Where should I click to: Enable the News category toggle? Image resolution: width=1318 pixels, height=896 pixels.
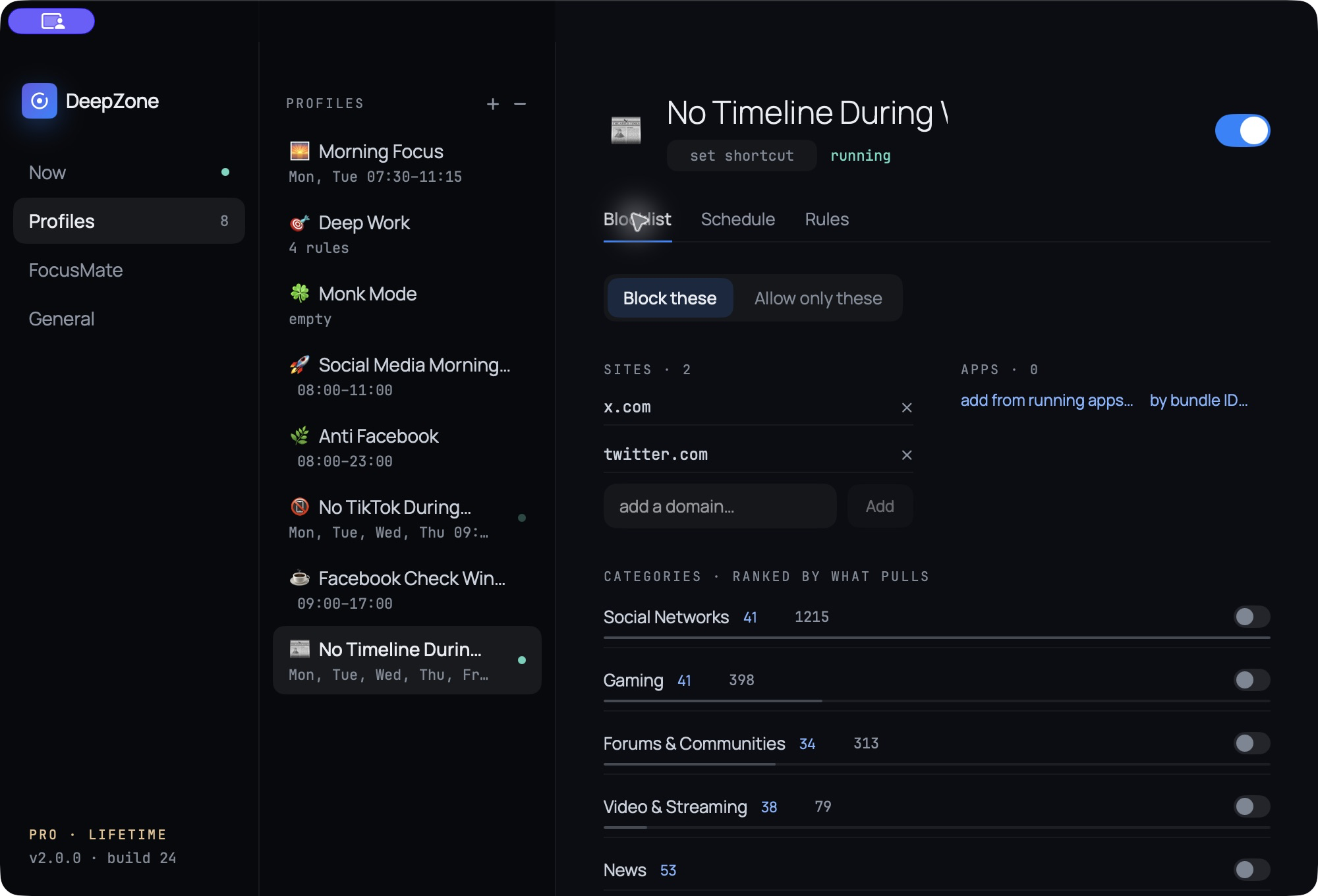click(1251, 870)
